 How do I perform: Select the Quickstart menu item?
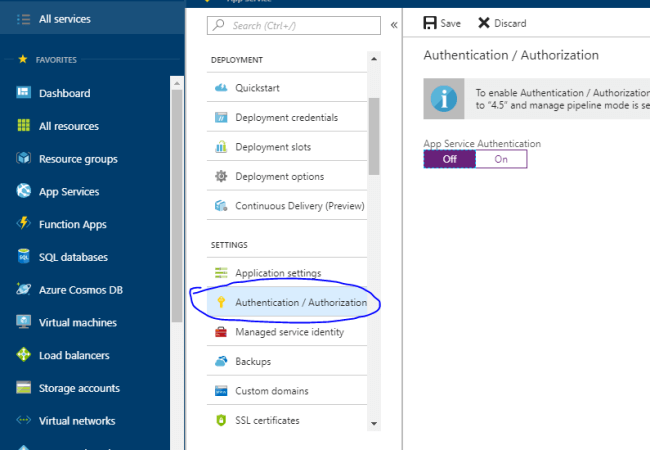287,87
